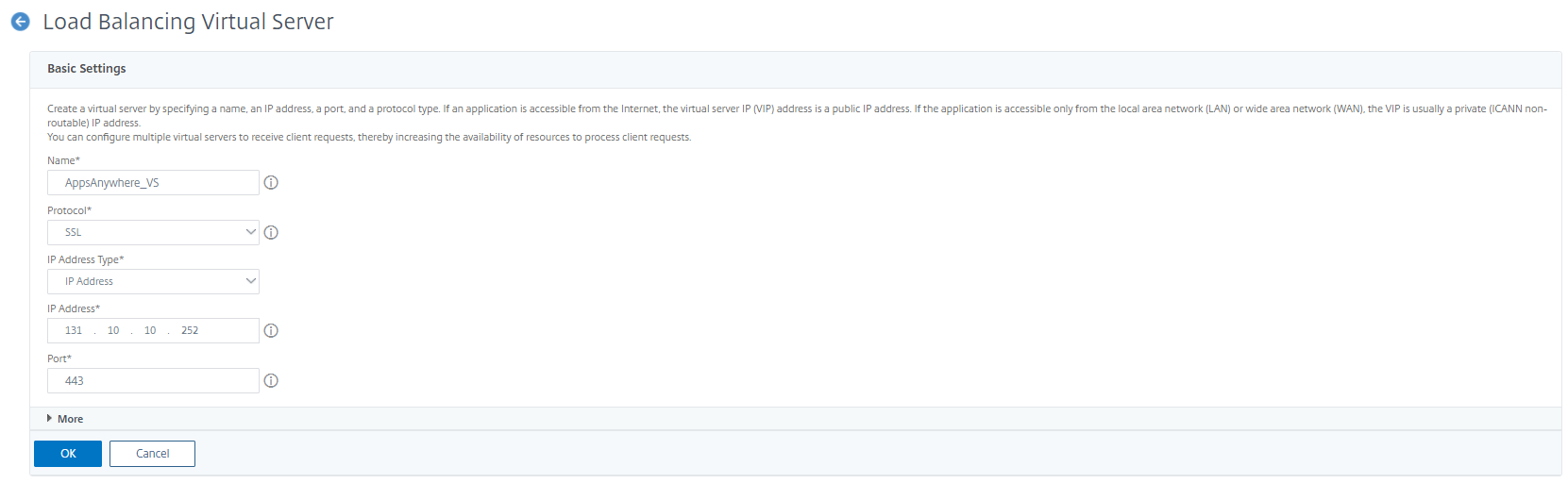
Task: Click the second IP octet field
Action: pos(113,331)
